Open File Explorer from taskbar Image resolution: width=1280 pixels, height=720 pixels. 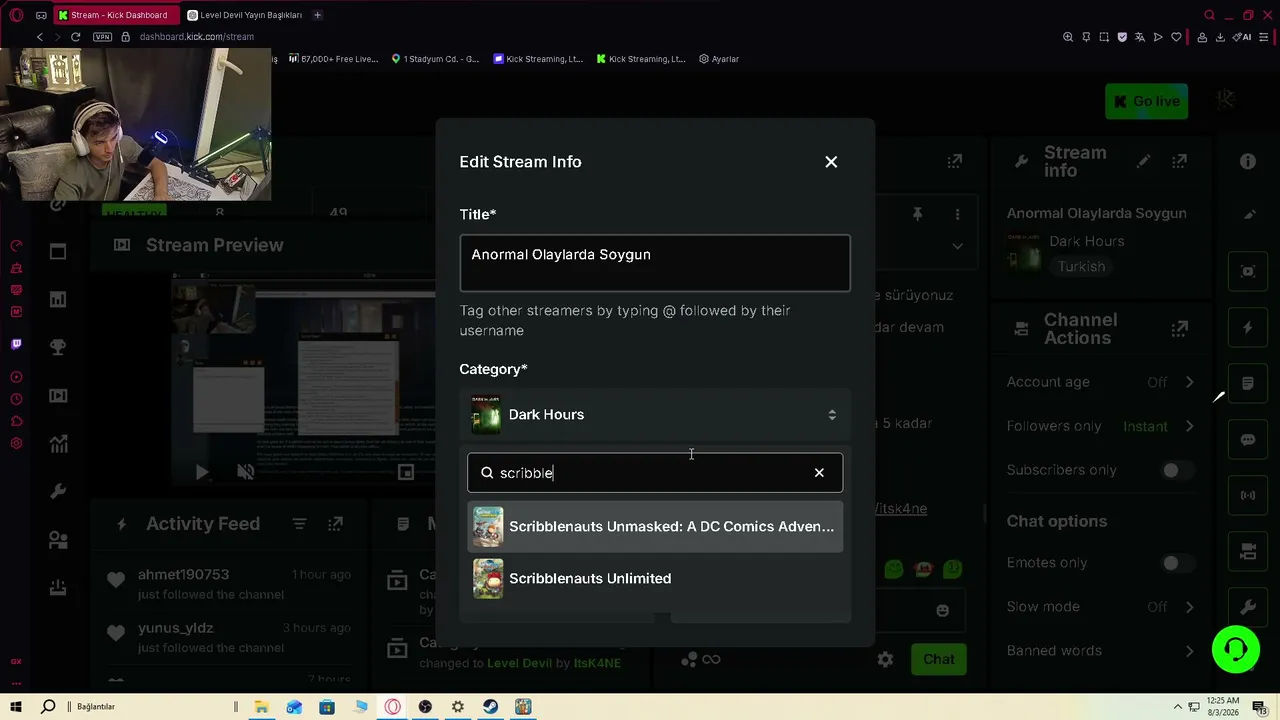(261, 707)
